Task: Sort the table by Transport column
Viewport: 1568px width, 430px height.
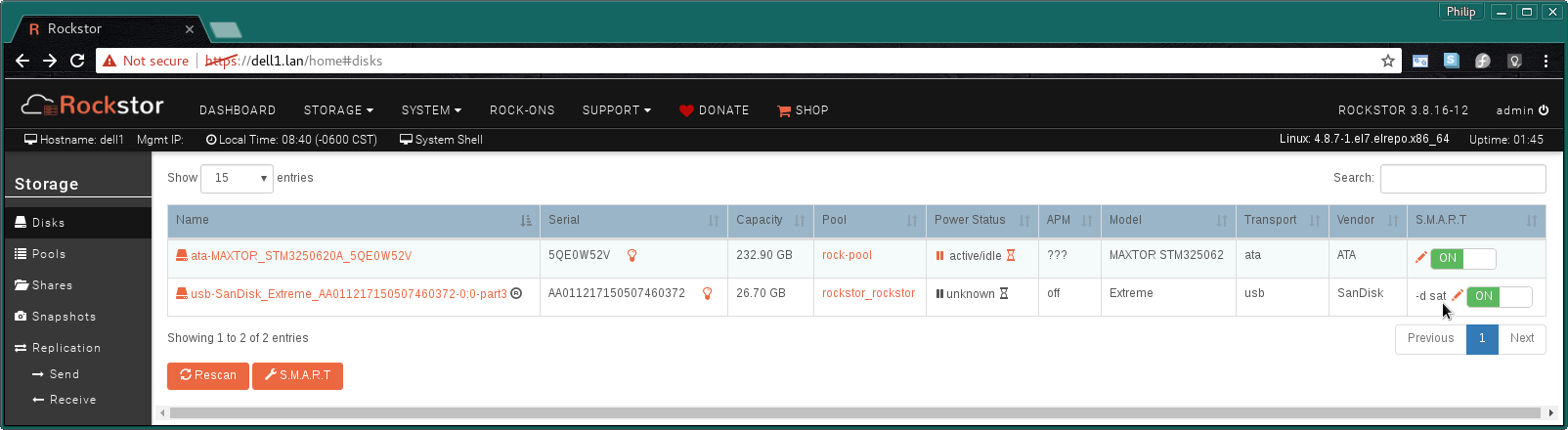Action: 1282,221
